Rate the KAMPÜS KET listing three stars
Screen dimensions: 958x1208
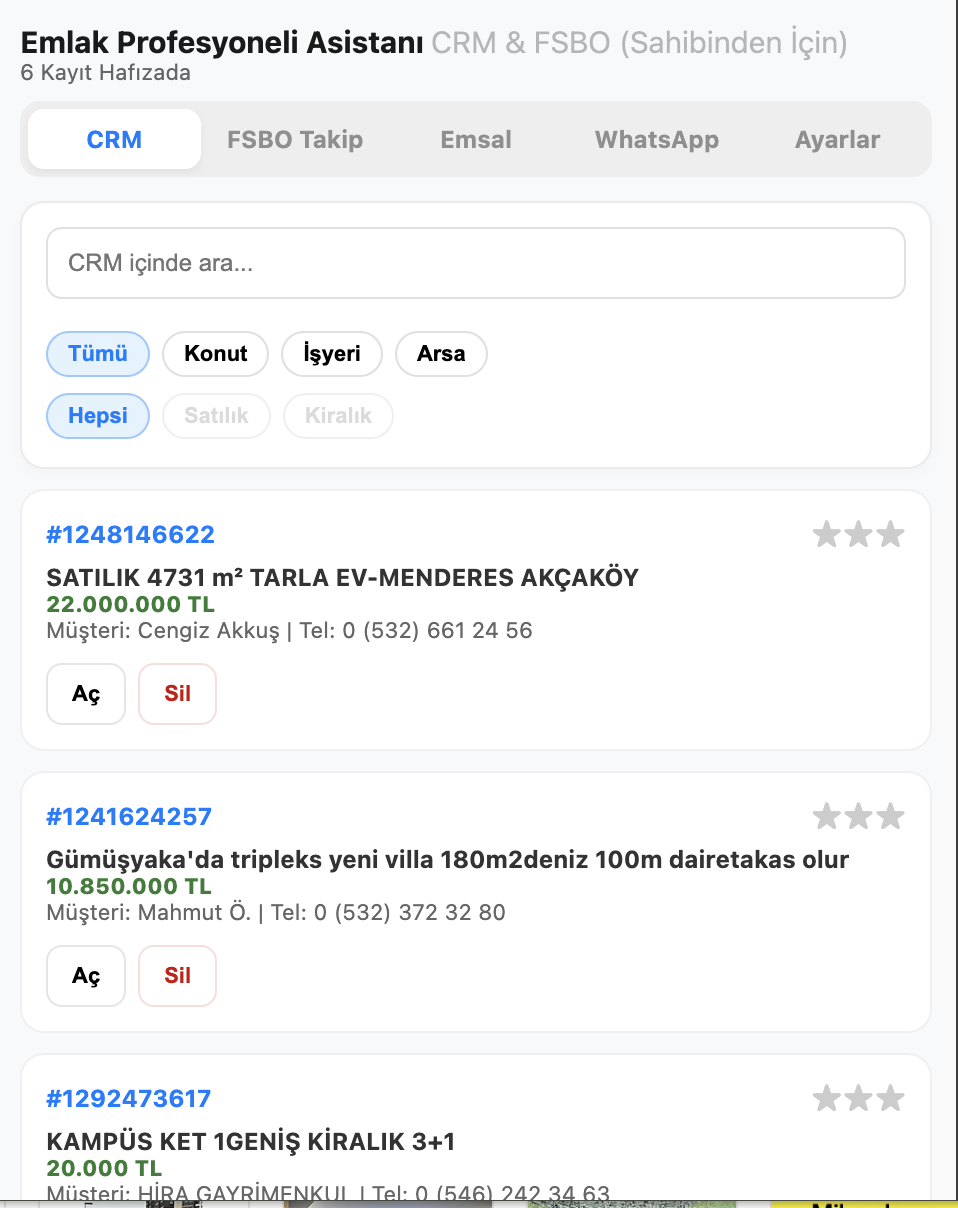click(890, 1097)
